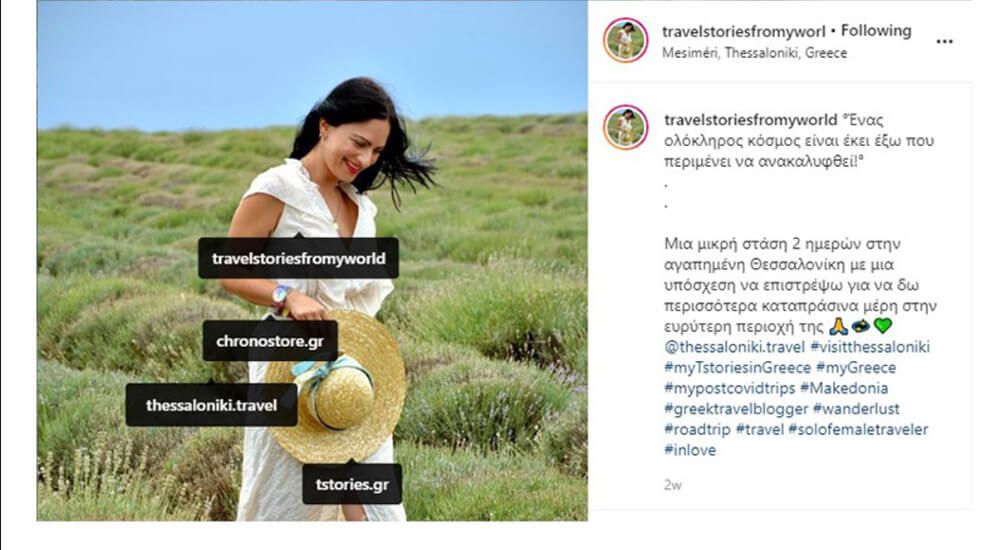Toggle the Following status button
The width and height of the screenshot is (1000, 550).
click(x=876, y=31)
